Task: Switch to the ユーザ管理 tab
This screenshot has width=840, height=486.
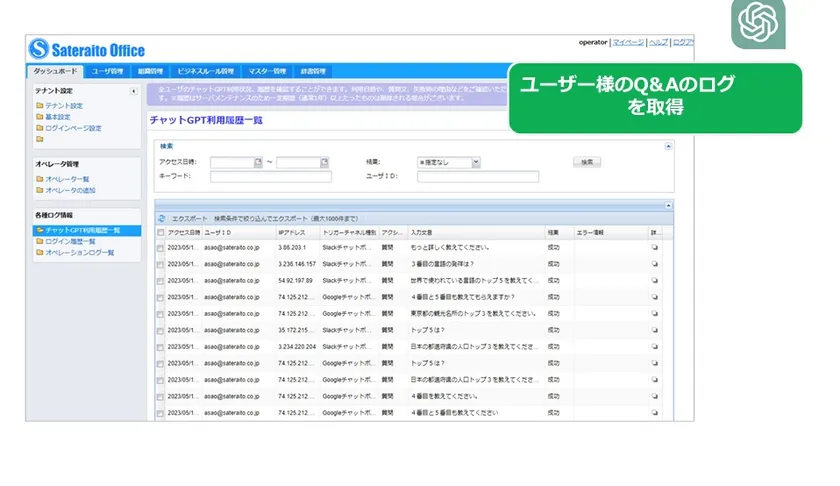Action: 108,72
